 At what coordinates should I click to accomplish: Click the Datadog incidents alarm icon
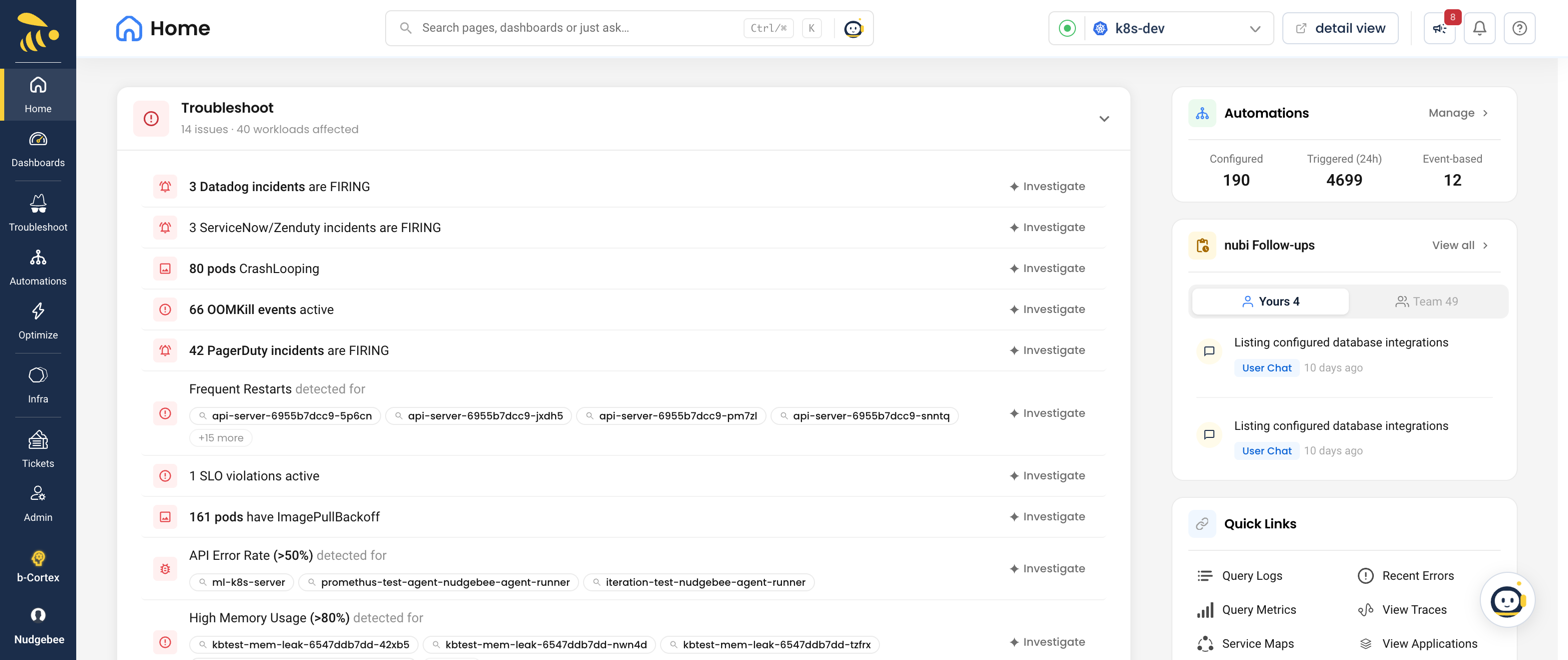pos(165,186)
